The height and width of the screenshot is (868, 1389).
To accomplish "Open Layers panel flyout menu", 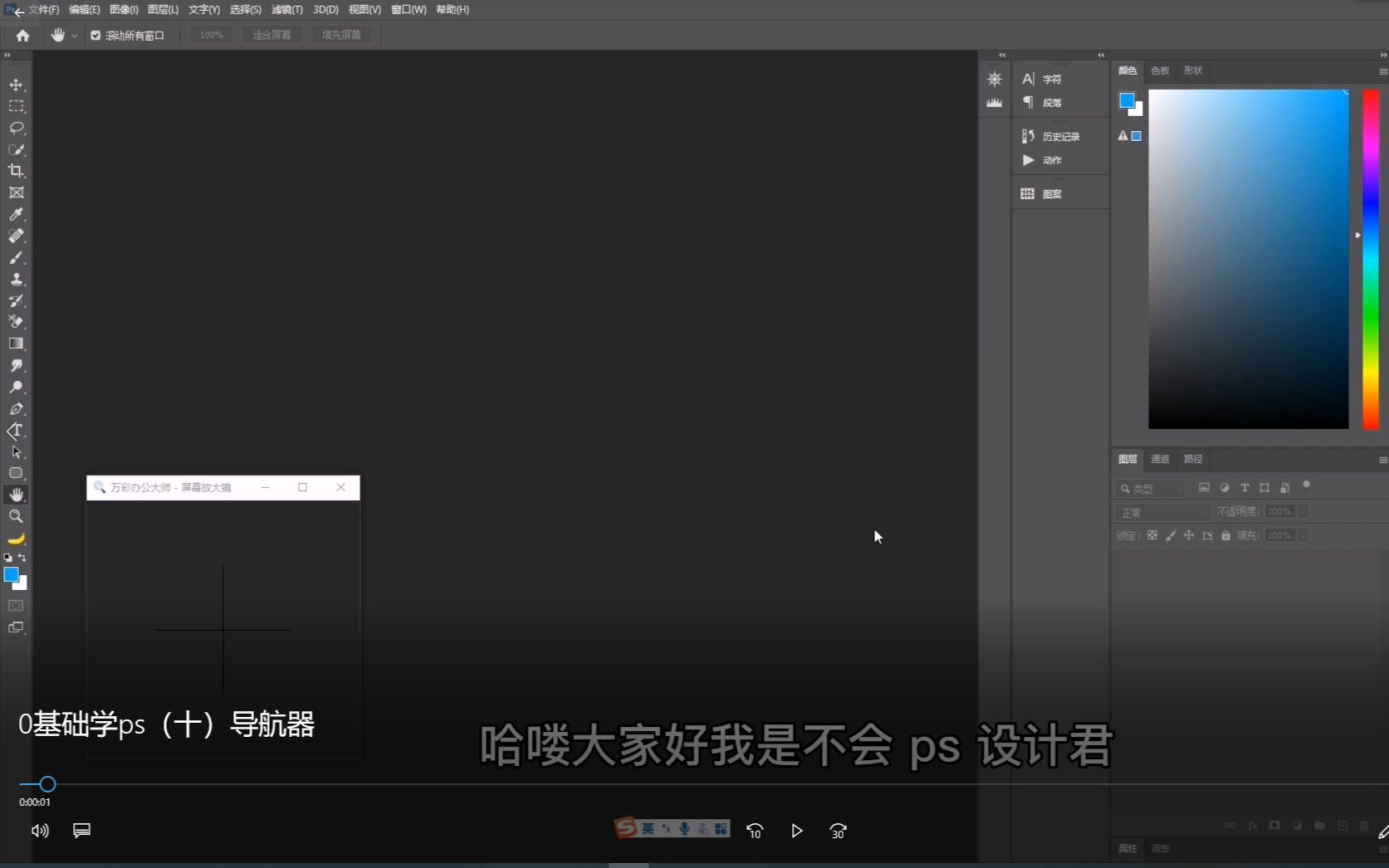I will 1382,460.
